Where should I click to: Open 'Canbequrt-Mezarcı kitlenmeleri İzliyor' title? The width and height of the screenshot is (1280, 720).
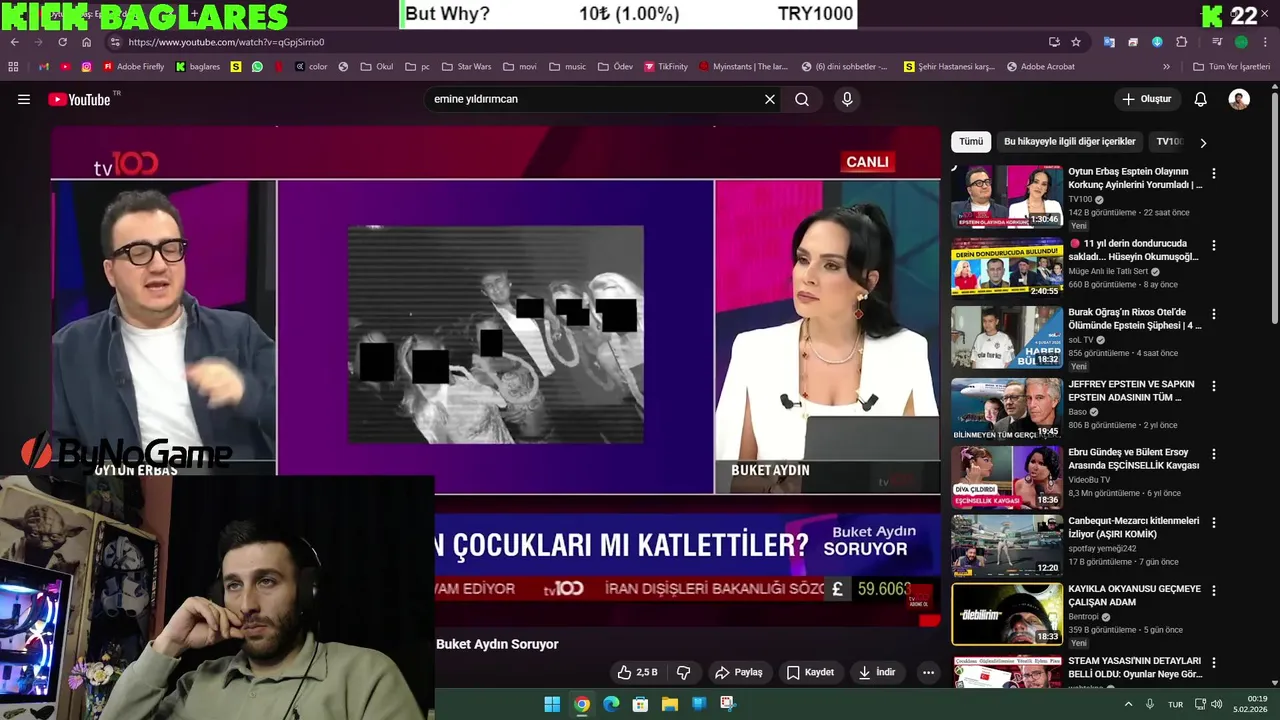pyautogui.click(x=1133, y=527)
